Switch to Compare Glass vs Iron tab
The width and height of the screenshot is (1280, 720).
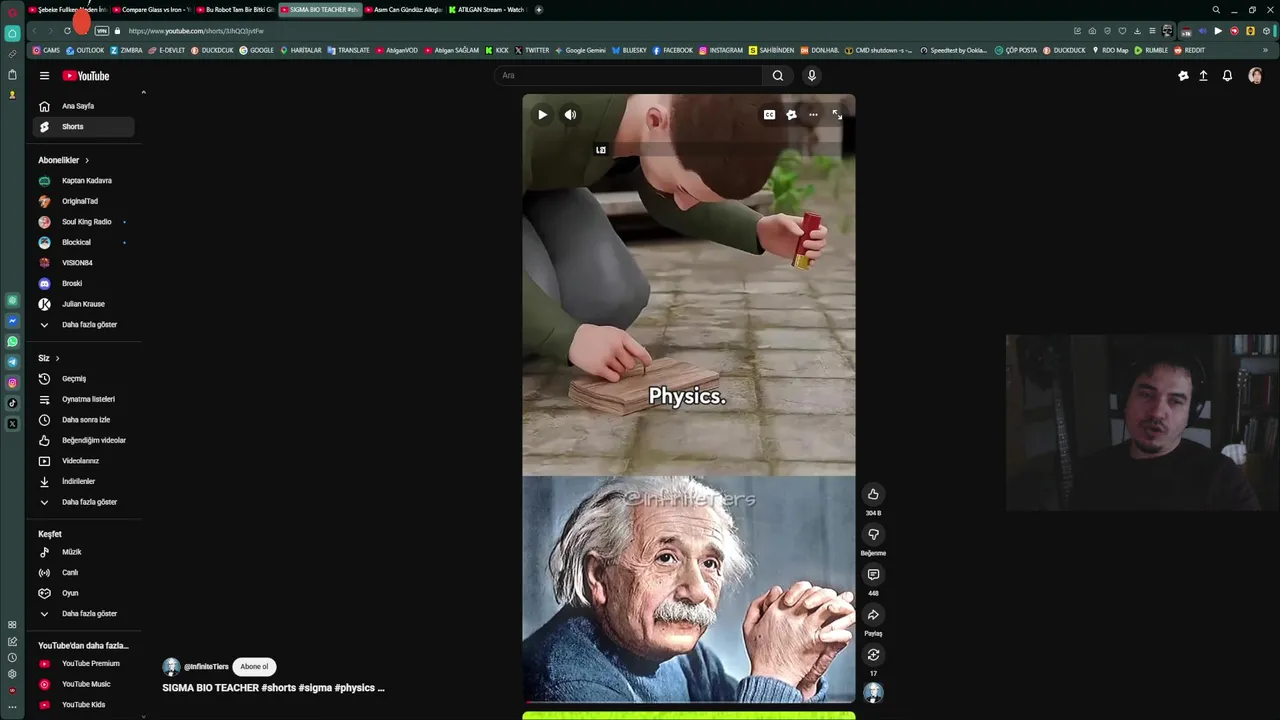[x=151, y=9]
